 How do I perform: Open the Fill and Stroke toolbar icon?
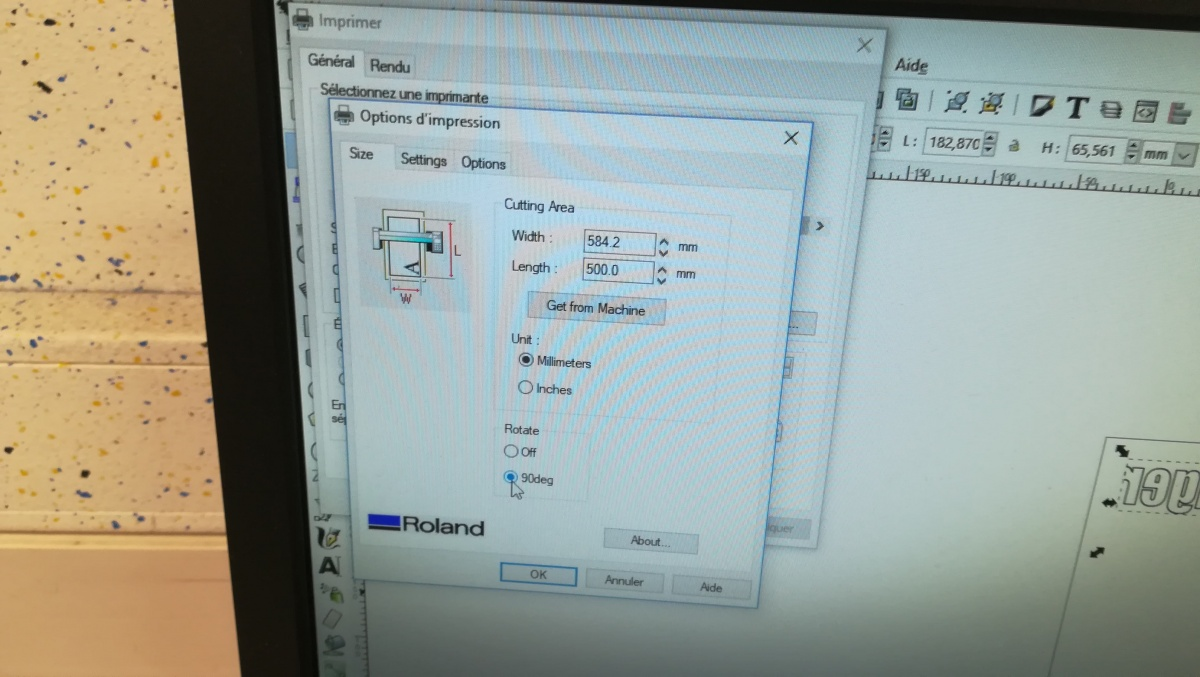(x=1043, y=105)
